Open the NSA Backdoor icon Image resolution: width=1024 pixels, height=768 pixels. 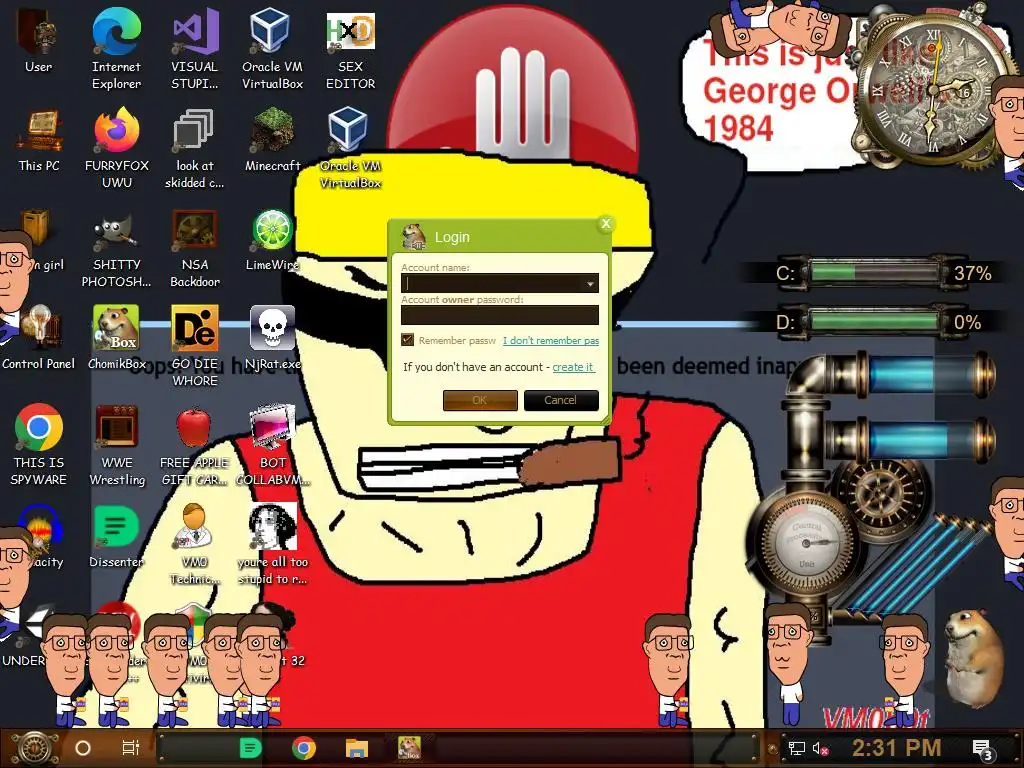tap(195, 248)
